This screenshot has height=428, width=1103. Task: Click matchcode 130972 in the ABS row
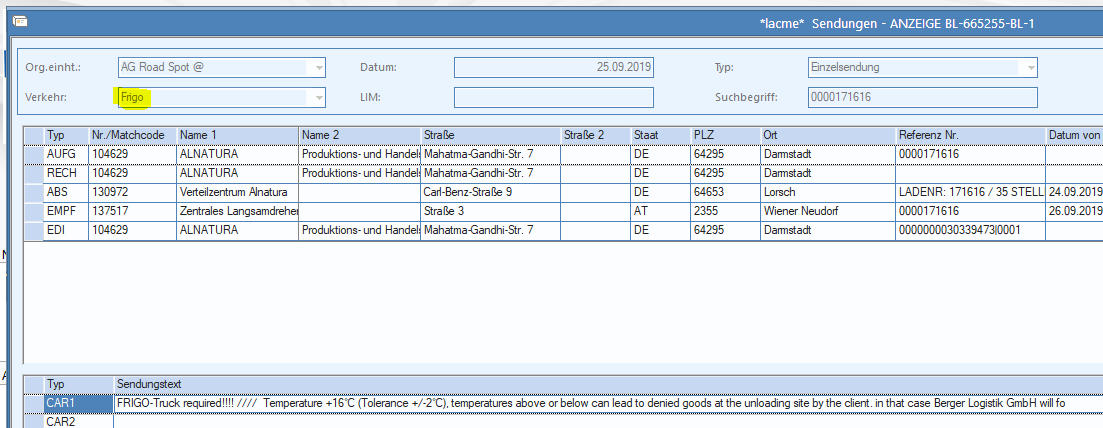pos(132,192)
